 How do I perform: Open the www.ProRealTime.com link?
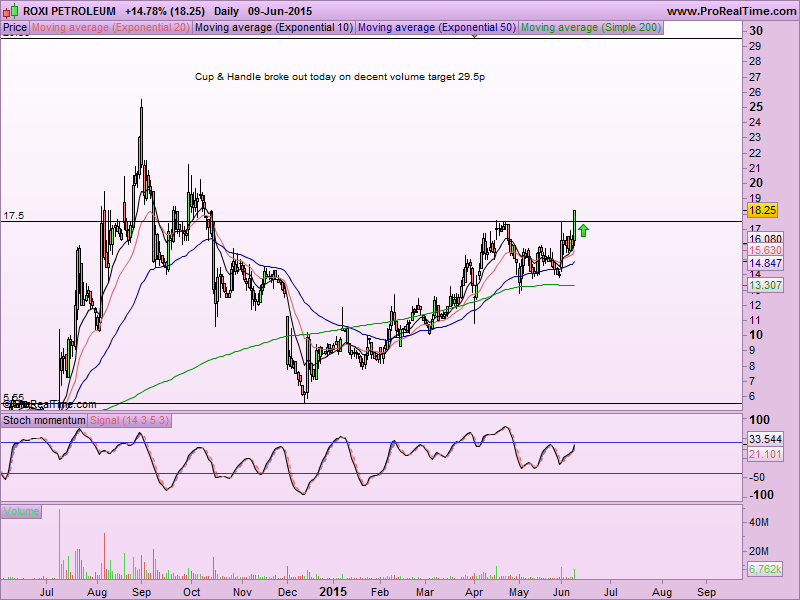[730, 11]
